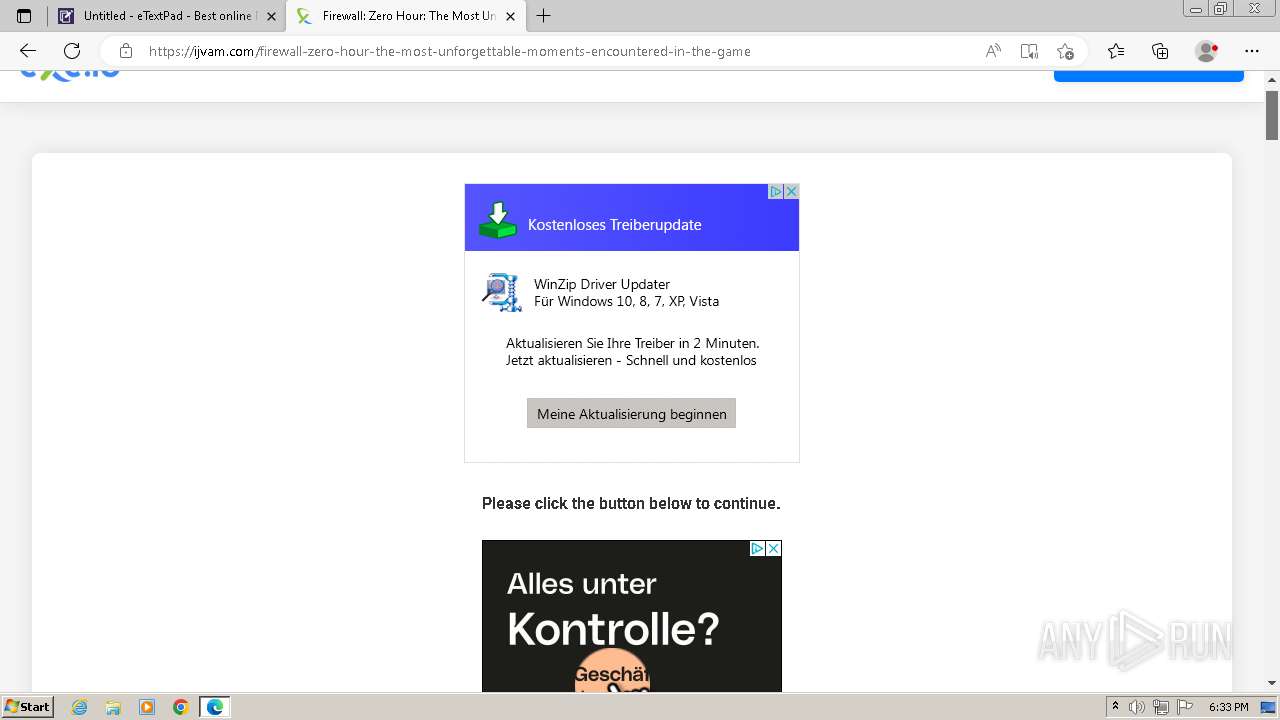Open the profile avatar icon
Viewport: 1280px width, 720px height.
click(x=1207, y=51)
